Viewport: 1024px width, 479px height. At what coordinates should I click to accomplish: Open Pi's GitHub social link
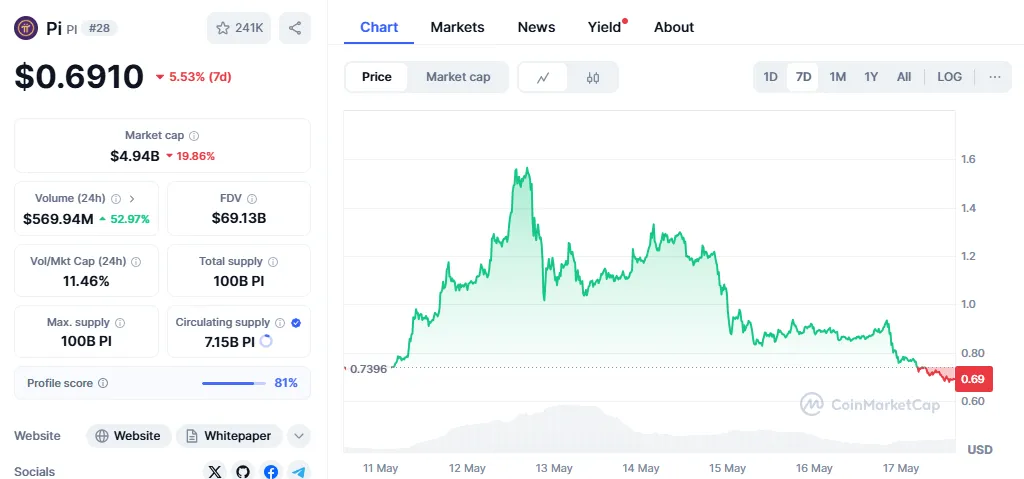point(243,471)
